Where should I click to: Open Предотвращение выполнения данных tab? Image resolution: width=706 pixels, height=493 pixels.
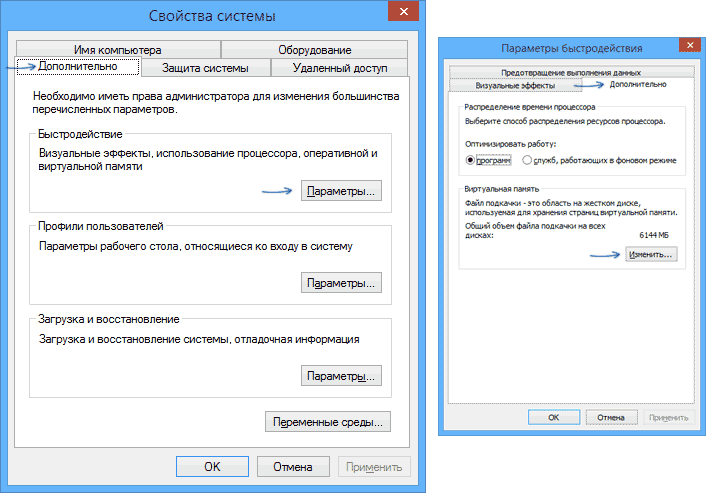coord(571,72)
